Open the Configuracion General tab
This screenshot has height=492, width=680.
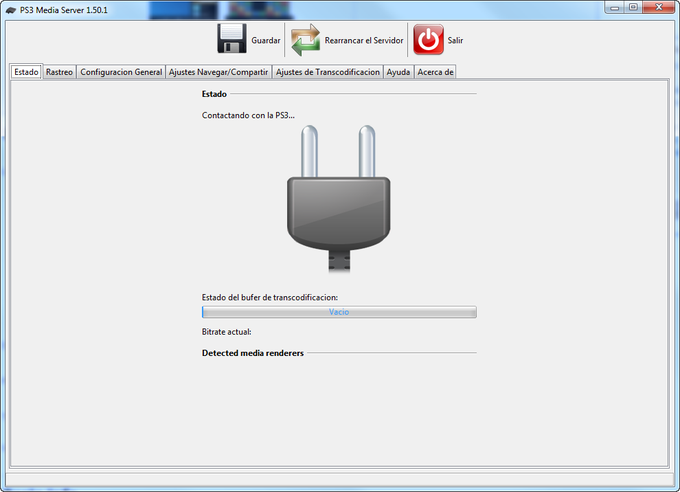(x=121, y=72)
